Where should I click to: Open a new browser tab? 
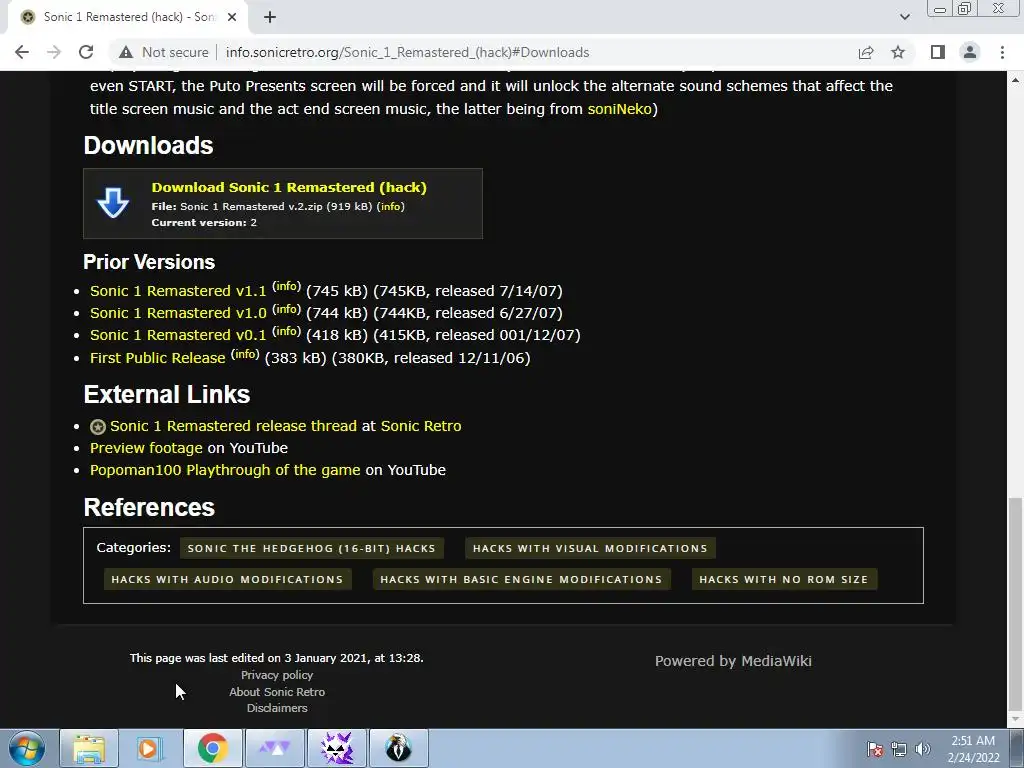(x=270, y=17)
